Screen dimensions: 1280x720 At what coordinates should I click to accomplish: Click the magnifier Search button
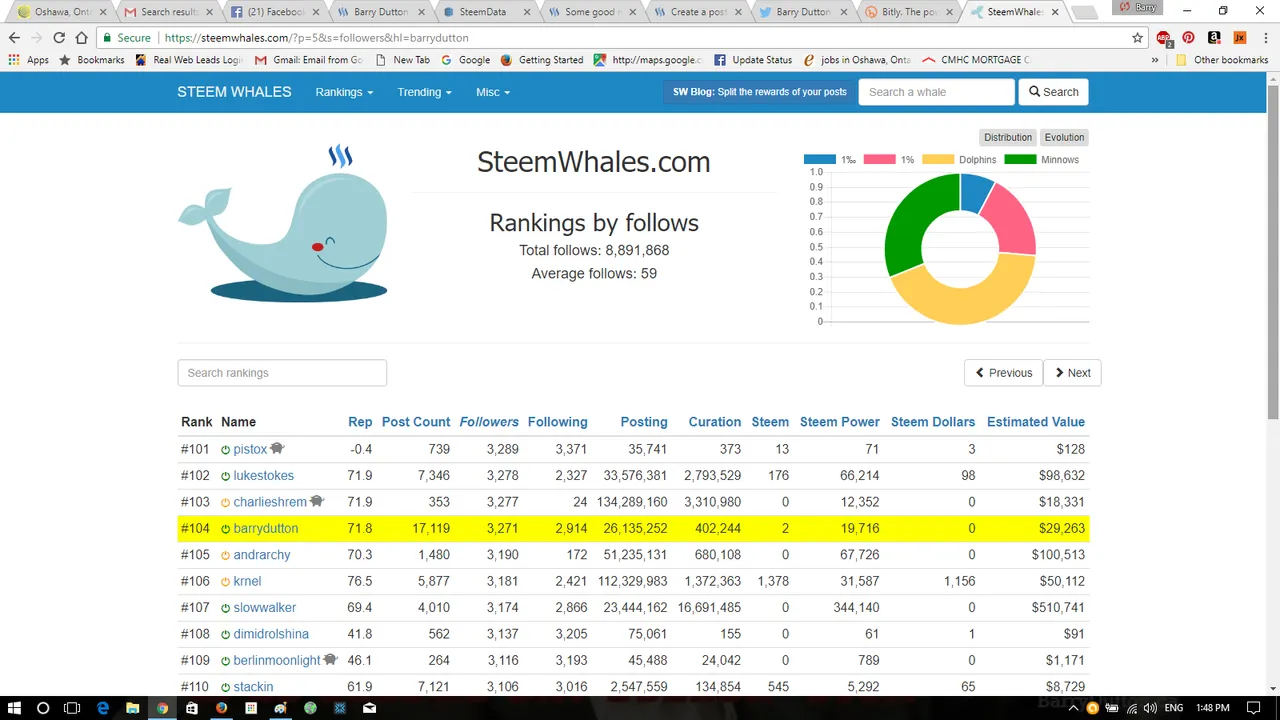point(1053,92)
